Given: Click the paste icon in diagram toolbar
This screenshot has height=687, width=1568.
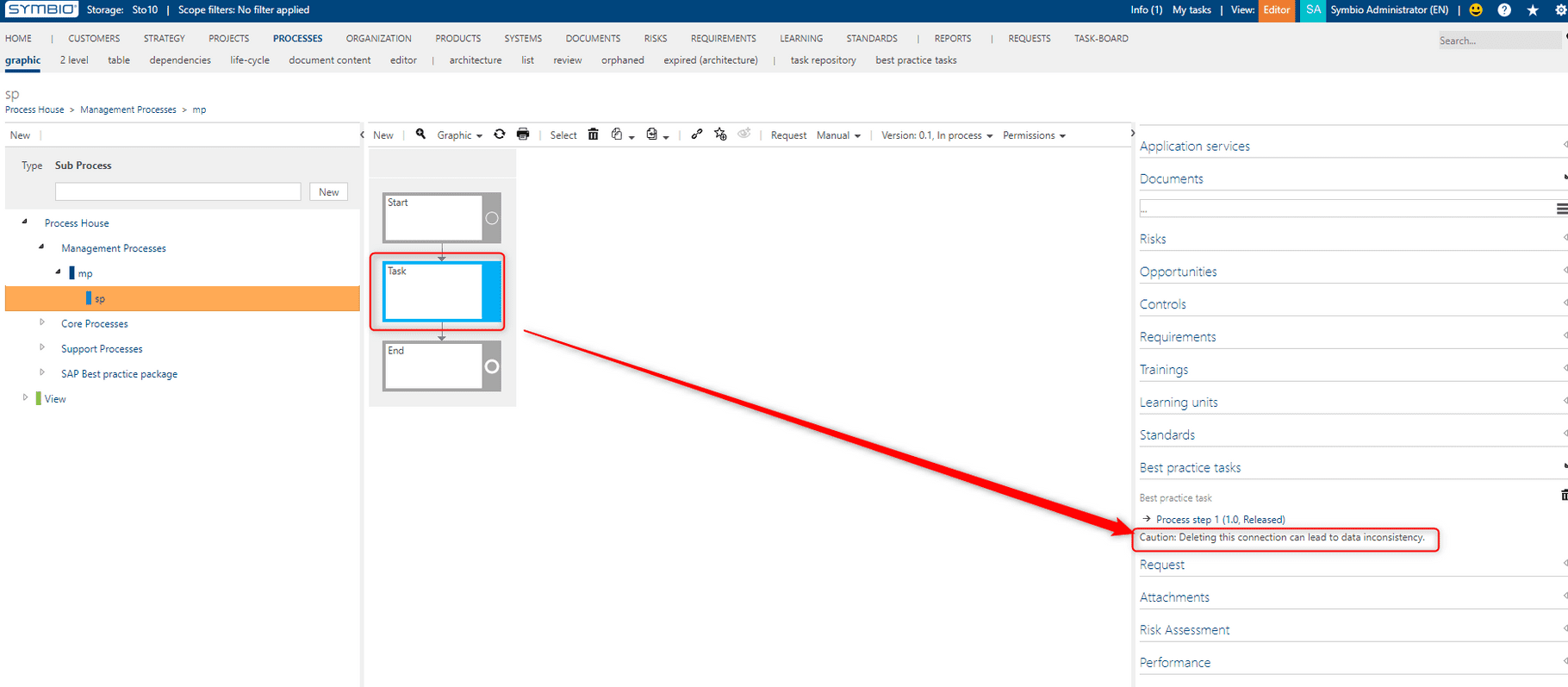Looking at the screenshot, I should [x=652, y=134].
